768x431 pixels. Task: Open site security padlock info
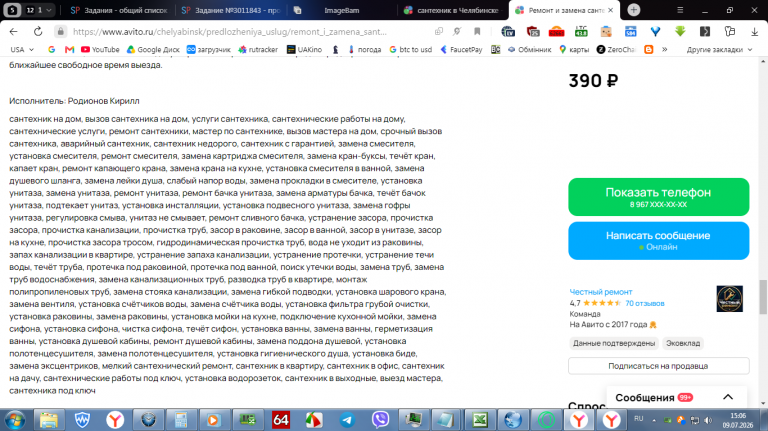click(60, 31)
